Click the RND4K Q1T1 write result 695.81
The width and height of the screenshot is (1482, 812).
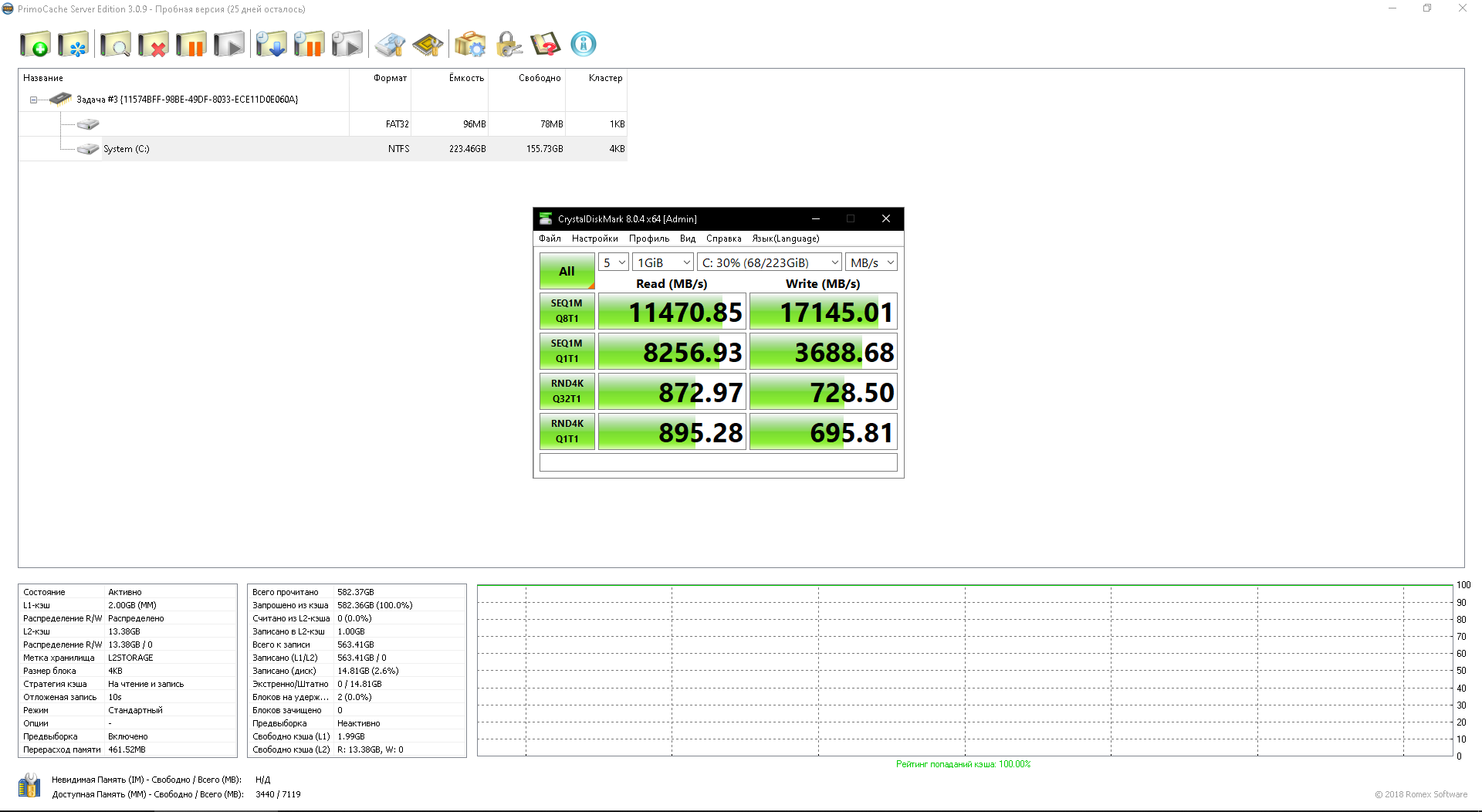click(823, 432)
